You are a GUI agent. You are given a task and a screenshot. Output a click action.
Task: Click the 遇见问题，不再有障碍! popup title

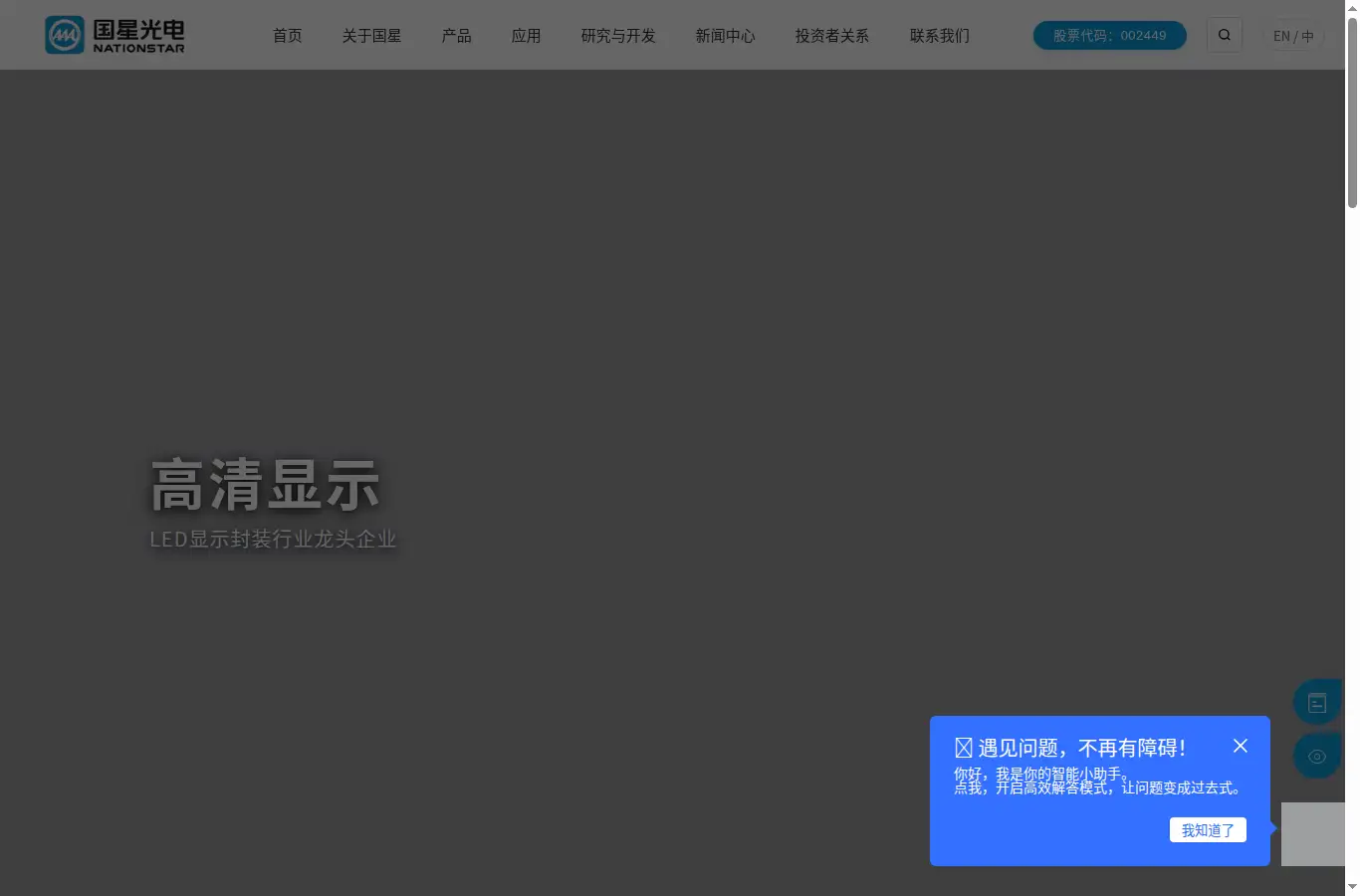(x=1070, y=748)
